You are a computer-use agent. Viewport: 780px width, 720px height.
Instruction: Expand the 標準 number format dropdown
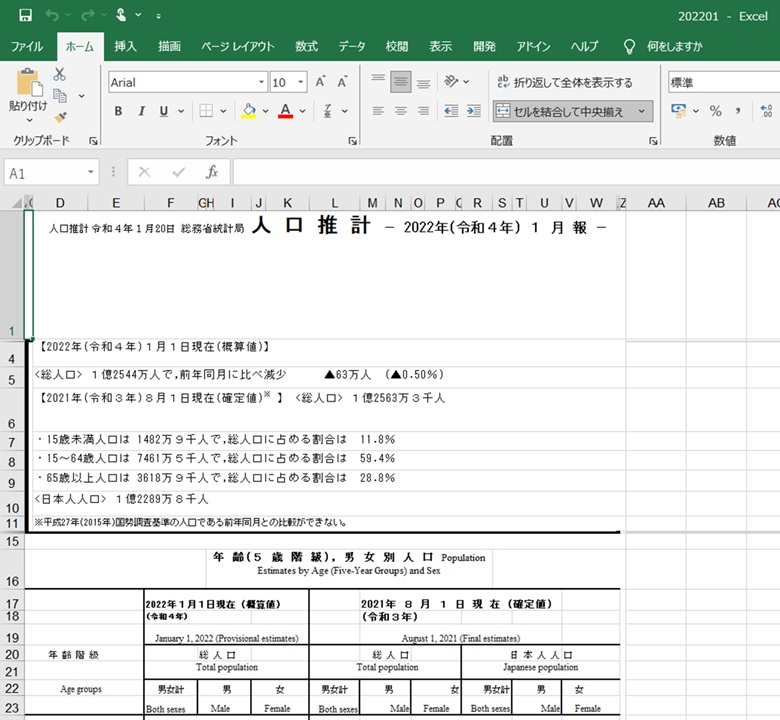770,82
